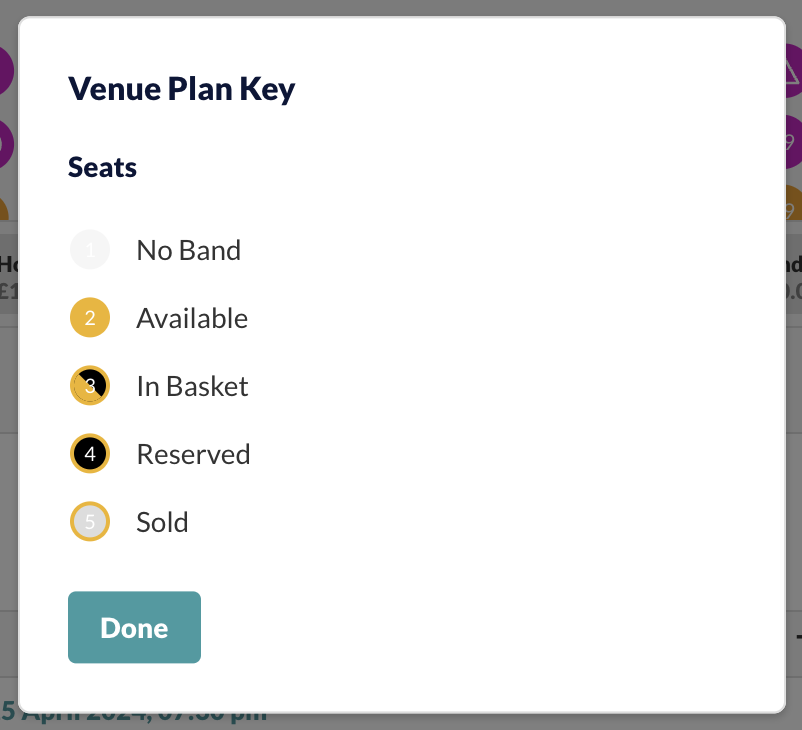Viewport: 802px width, 730px height.
Task: Click the Done button to close the key
Action: [135, 627]
